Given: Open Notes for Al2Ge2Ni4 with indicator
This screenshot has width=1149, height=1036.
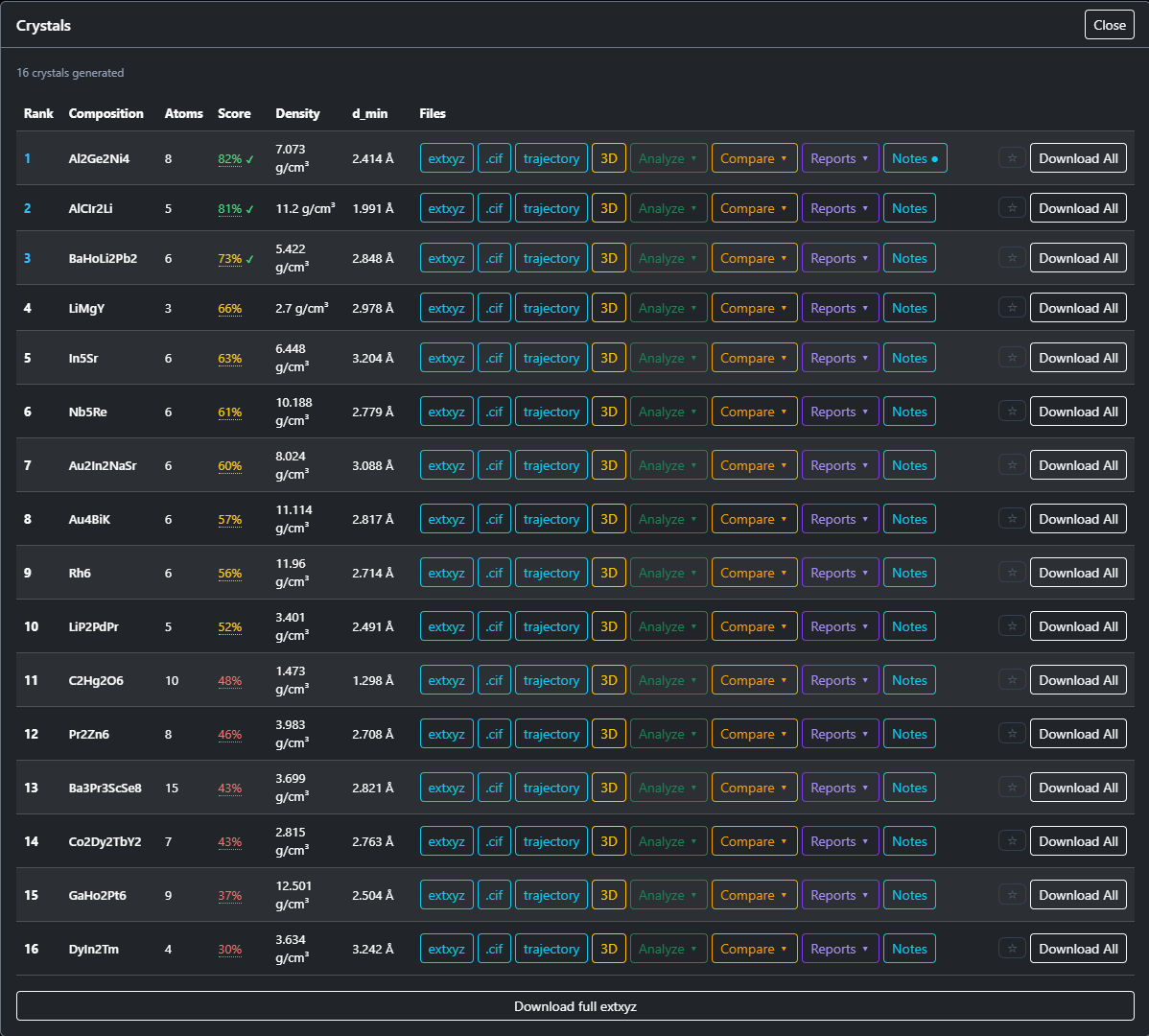Looking at the screenshot, I should point(915,158).
